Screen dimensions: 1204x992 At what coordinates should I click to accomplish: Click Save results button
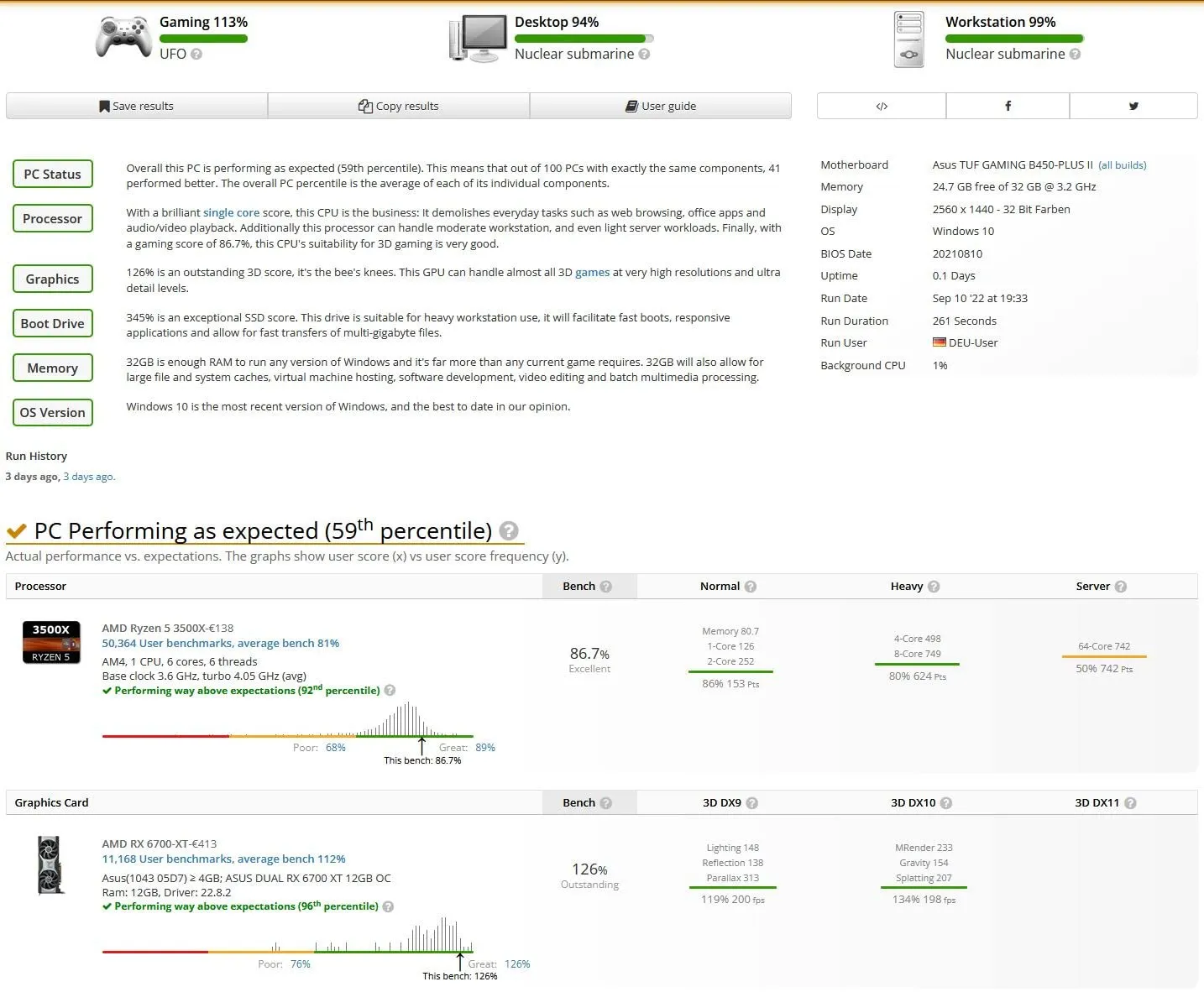click(137, 106)
